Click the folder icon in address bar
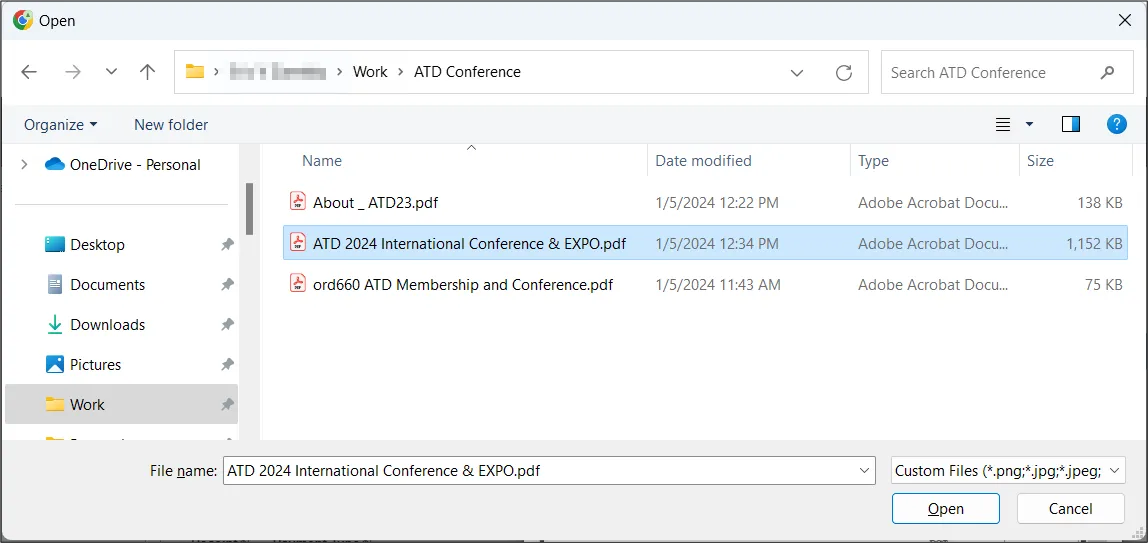The width and height of the screenshot is (1148, 543). click(x=195, y=72)
